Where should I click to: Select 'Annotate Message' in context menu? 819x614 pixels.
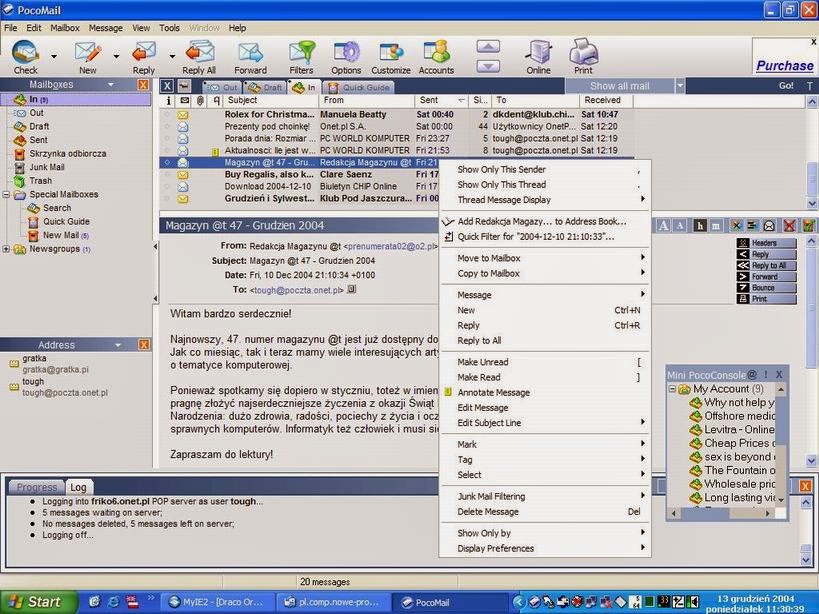pos(545,393)
